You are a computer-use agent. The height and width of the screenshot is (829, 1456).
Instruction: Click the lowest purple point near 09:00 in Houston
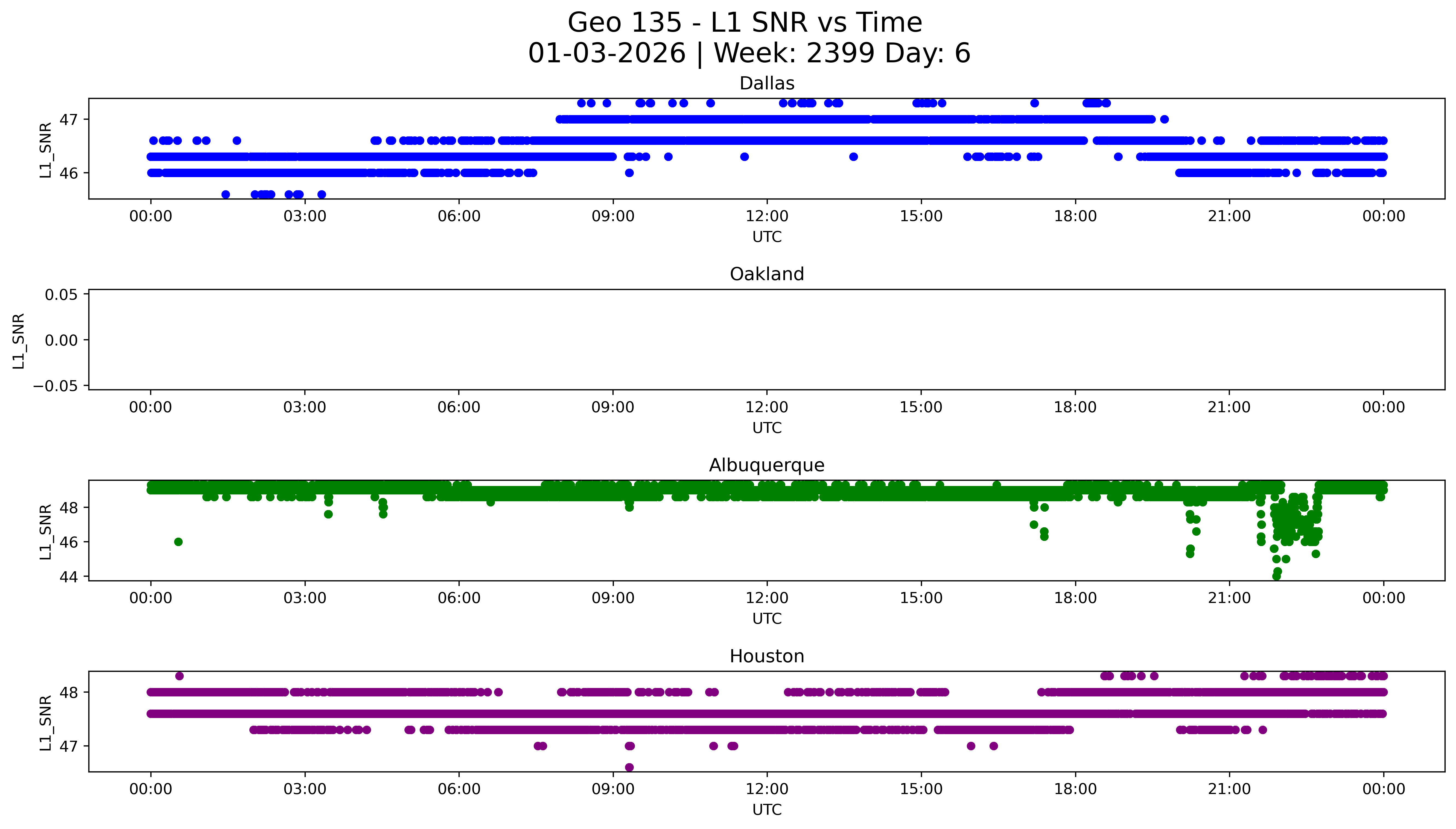pyautogui.click(x=629, y=767)
